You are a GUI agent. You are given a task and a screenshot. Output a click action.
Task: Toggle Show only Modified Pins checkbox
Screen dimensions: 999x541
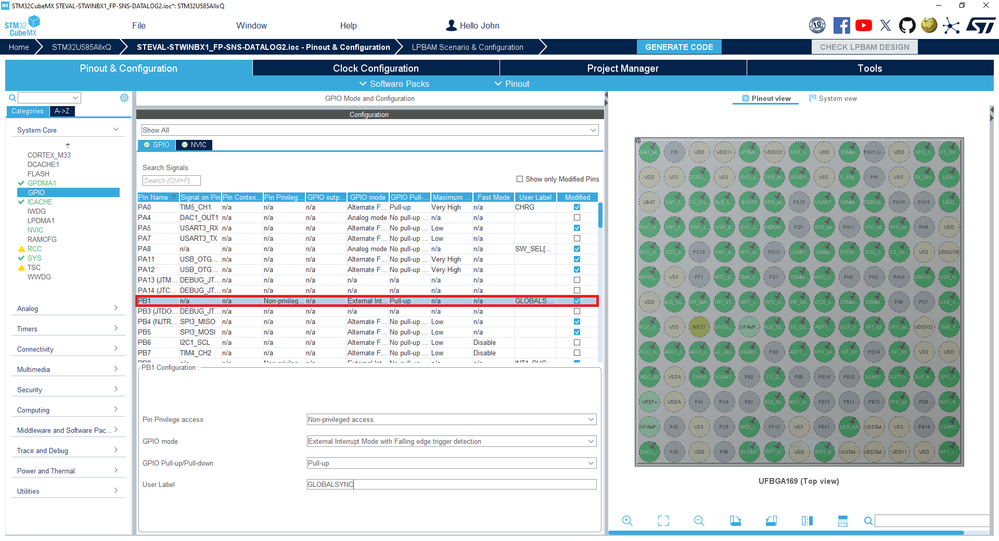[x=519, y=179]
